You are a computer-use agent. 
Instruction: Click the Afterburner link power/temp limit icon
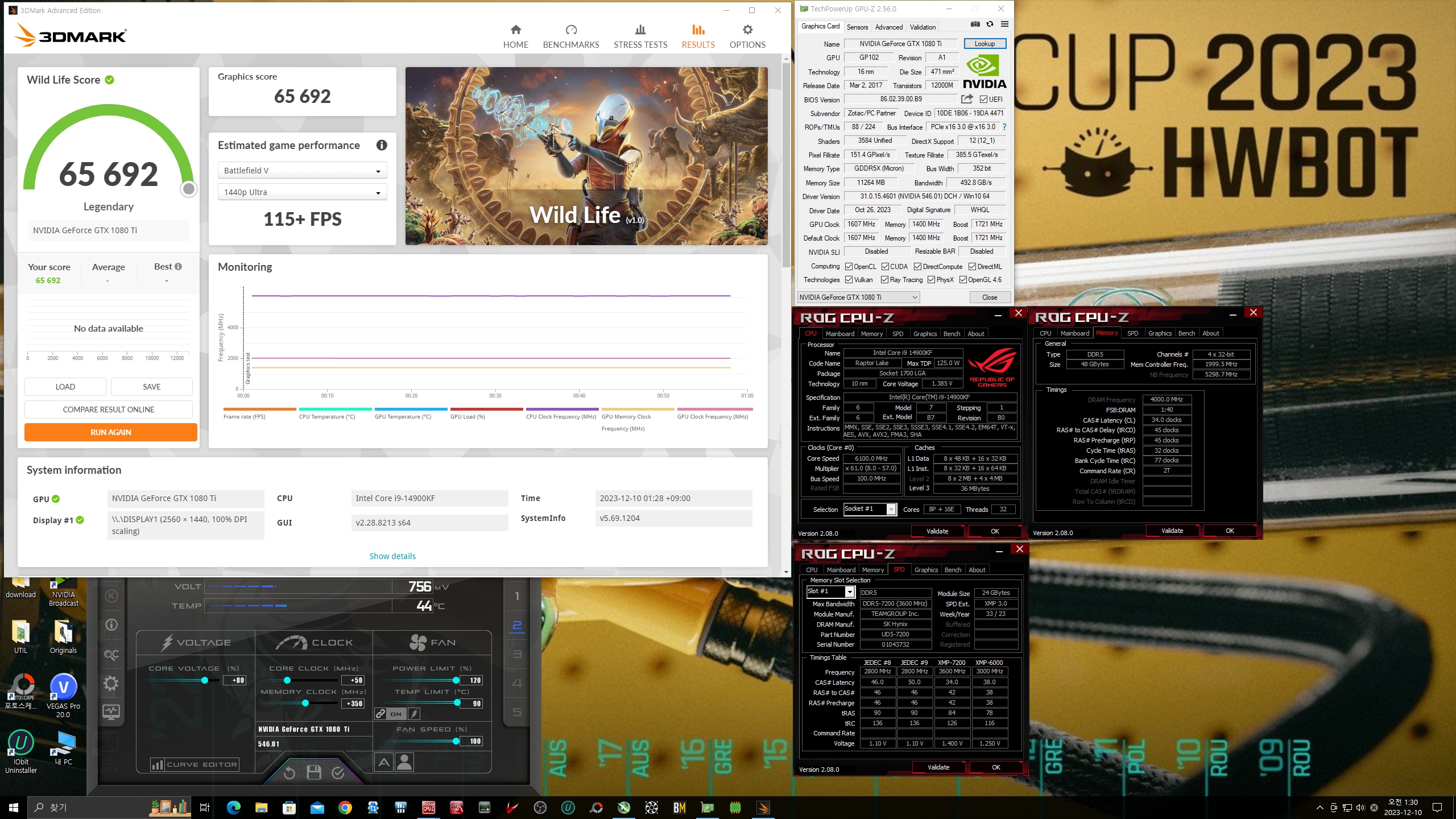(x=380, y=714)
